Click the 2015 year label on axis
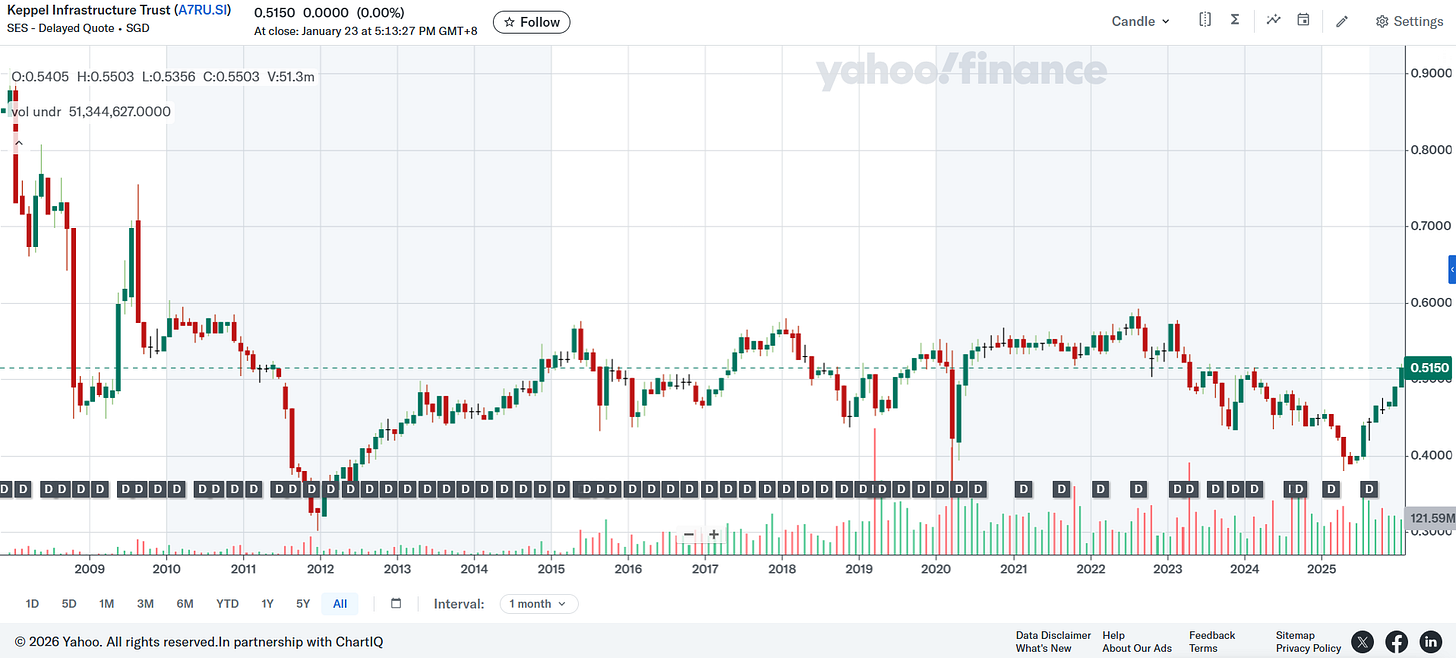 click(x=551, y=569)
